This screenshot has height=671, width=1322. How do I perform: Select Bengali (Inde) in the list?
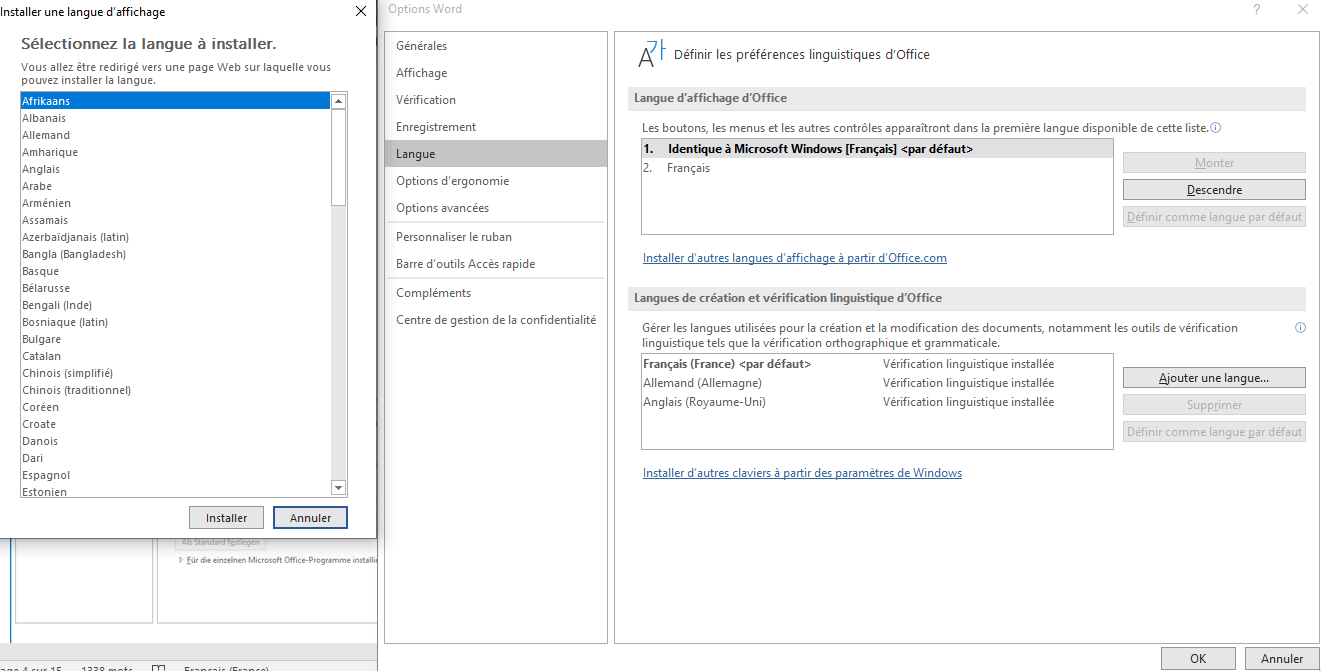[x=175, y=305]
